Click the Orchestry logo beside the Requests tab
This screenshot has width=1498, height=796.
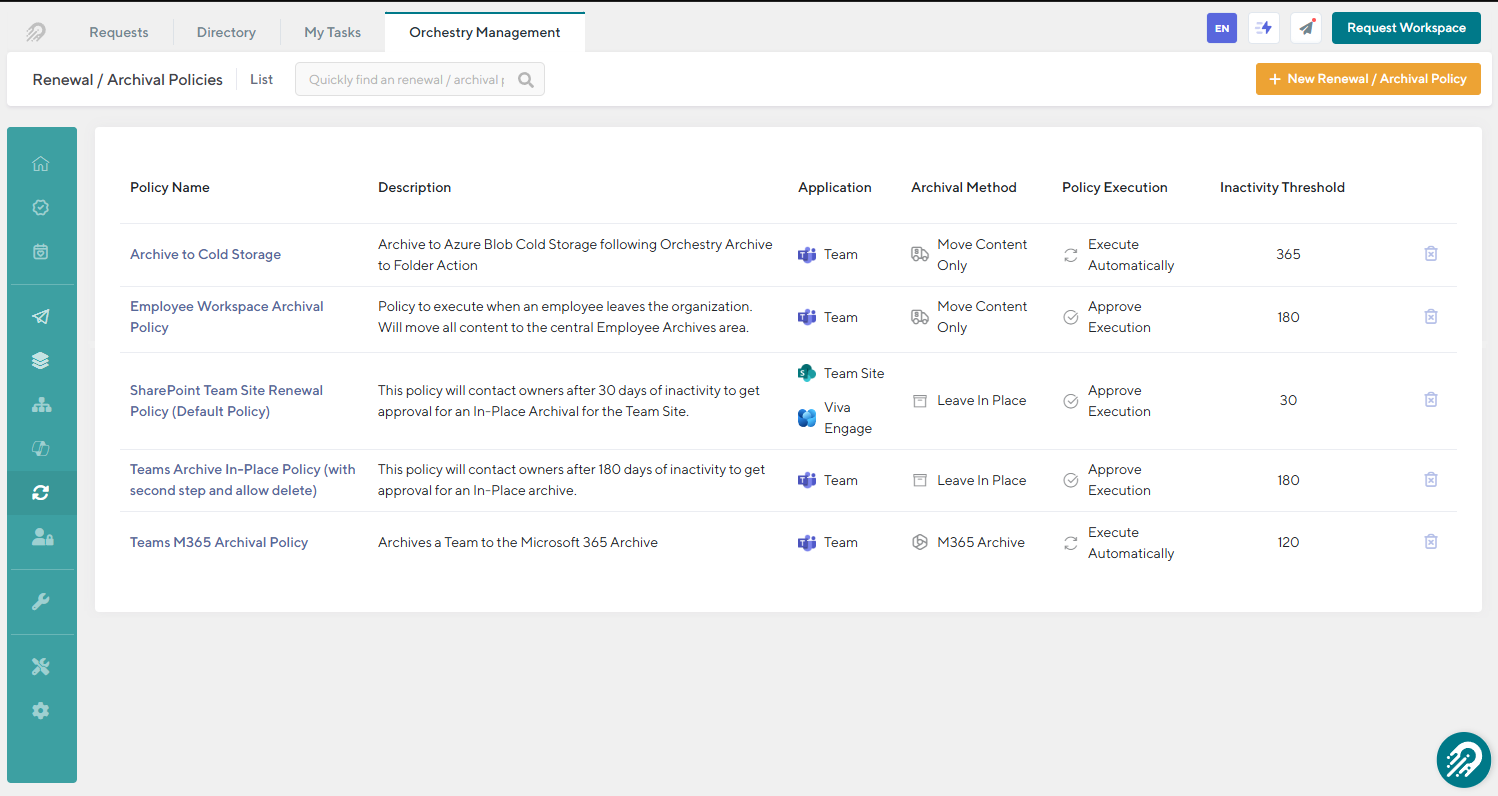[36, 32]
